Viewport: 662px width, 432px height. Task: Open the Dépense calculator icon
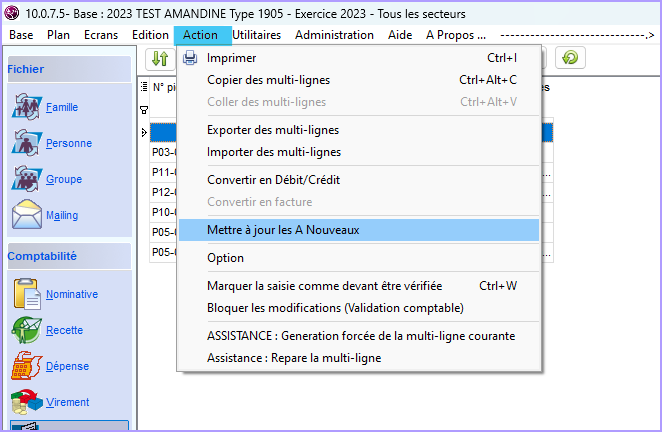click(26, 367)
